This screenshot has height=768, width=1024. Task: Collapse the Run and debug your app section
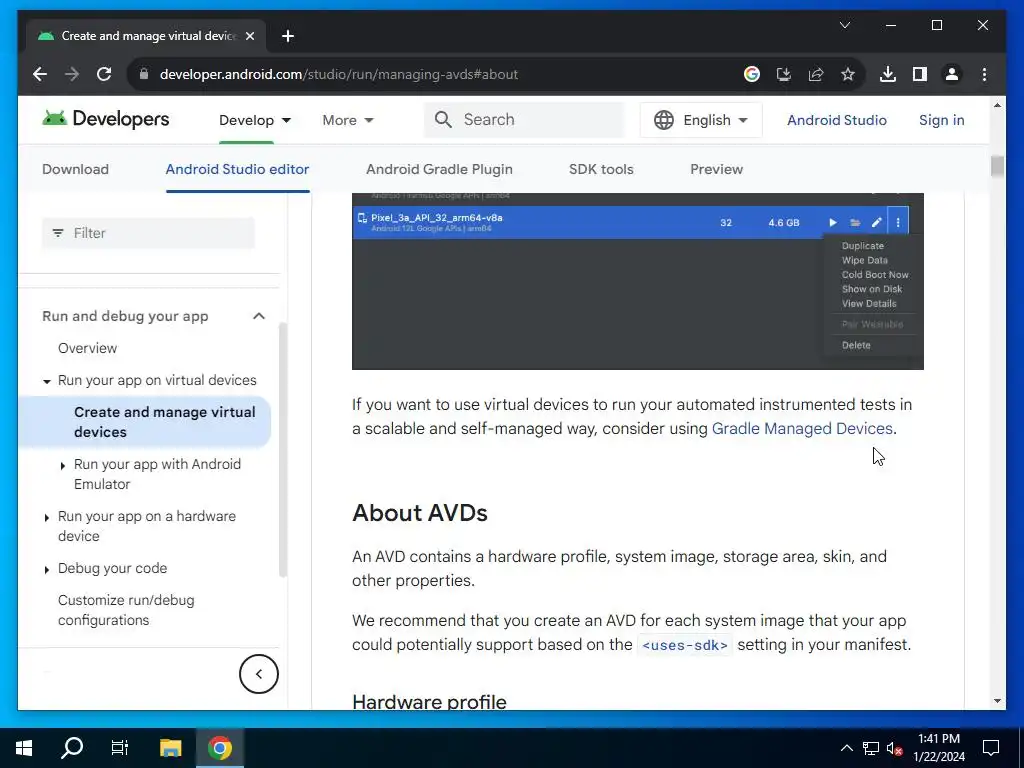tap(259, 316)
